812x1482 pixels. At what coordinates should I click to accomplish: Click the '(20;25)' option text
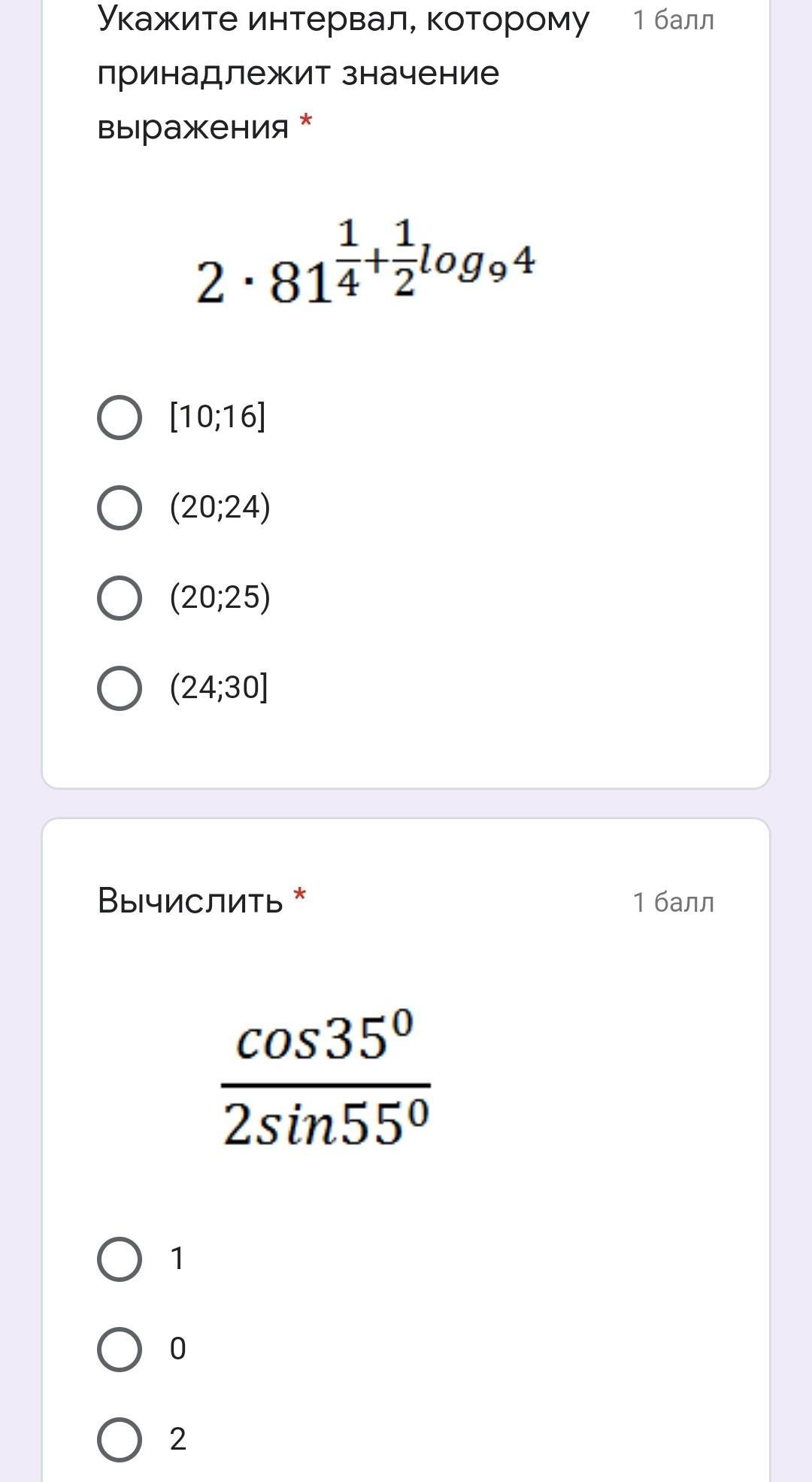point(220,598)
